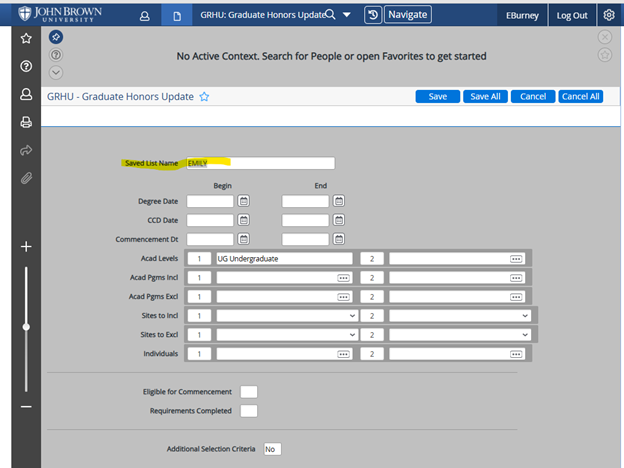Click the zoom slider handle in sidebar
Image resolution: width=624 pixels, height=468 pixels.
pos(26,327)
